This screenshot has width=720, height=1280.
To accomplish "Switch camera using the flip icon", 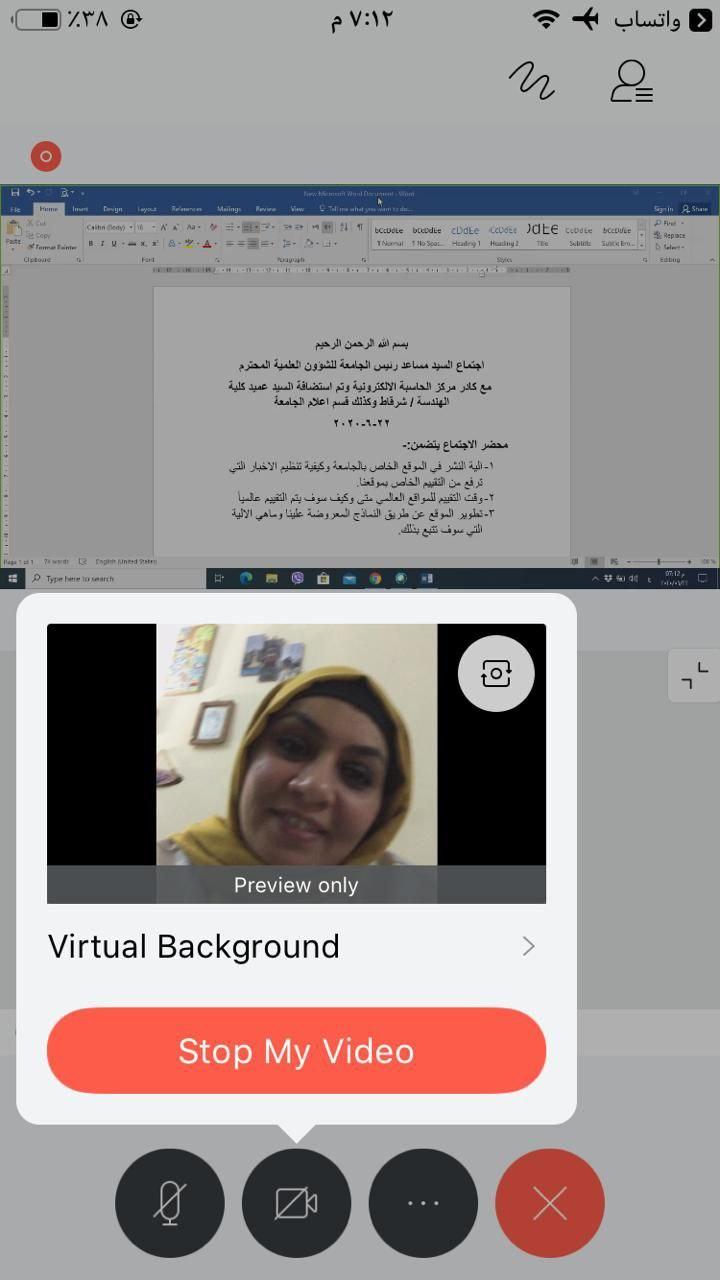I will (496, 674).
